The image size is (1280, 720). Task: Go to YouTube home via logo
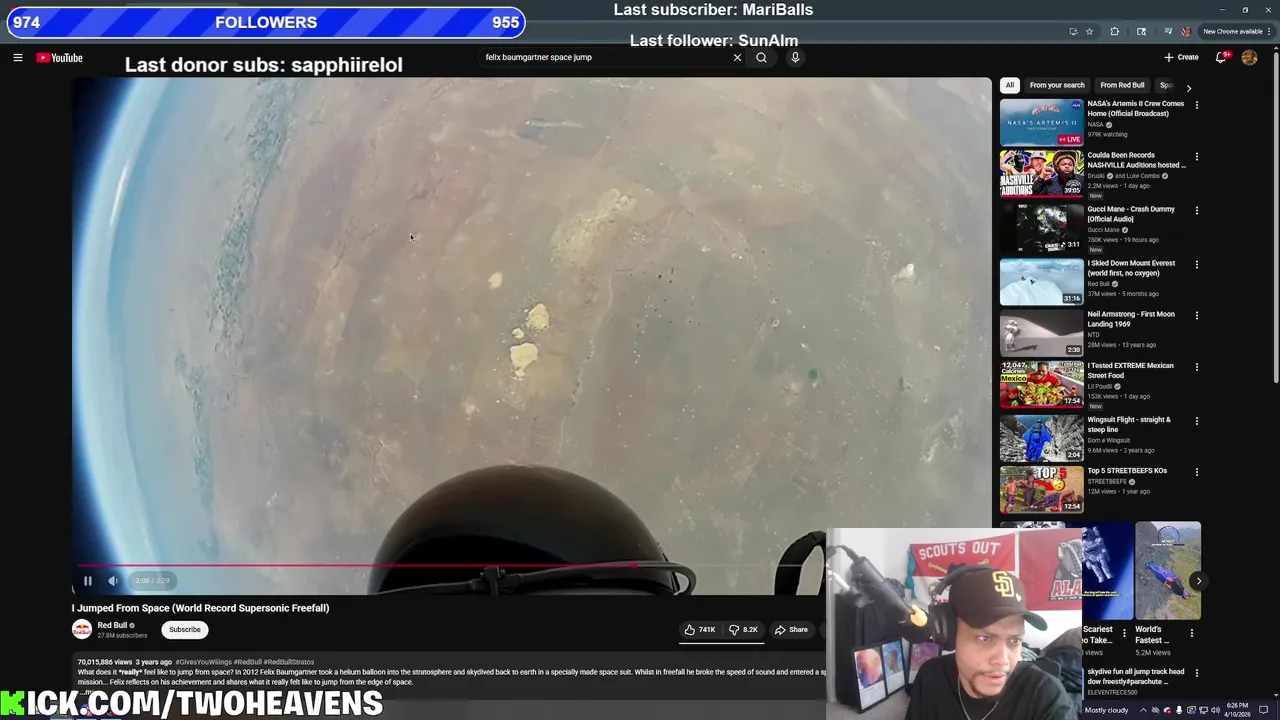60,58
